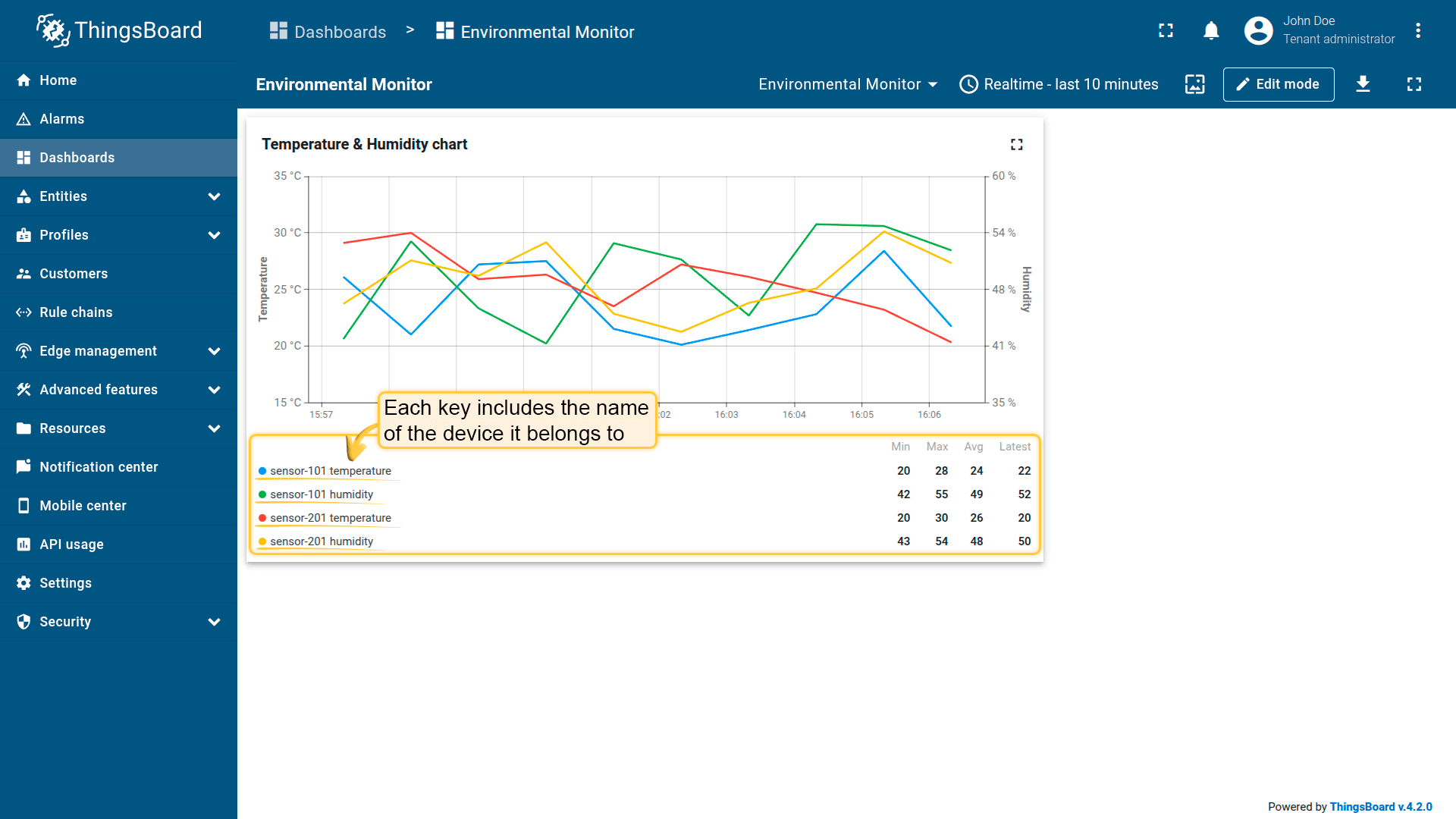Open the notifications bell icon
This screenshot has height=819, width=1456.
(x=1211, y=31)
